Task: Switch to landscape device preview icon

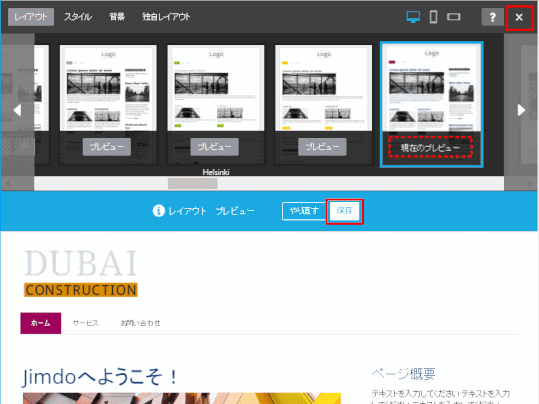Action: point(453,17)
